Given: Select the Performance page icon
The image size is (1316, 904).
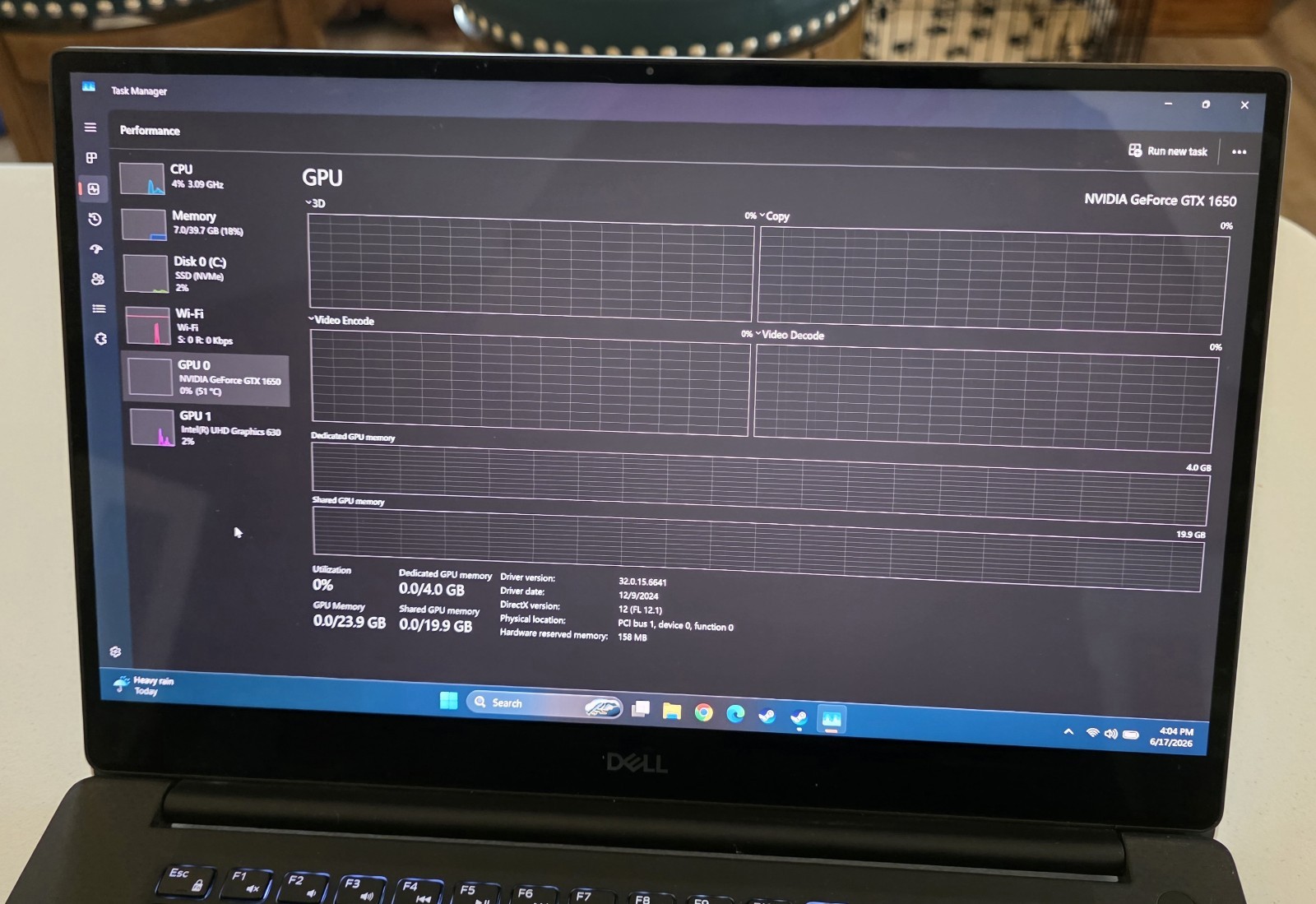Looking at the screenshot, I should [93, 189].
